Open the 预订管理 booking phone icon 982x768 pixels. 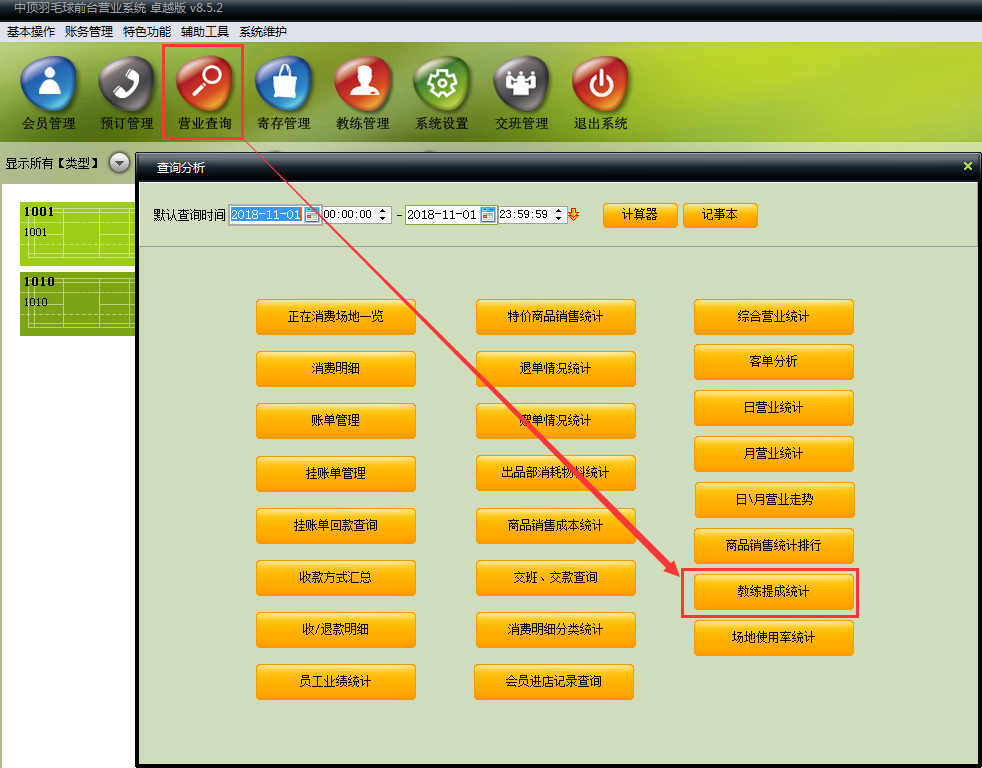point(127,85)
